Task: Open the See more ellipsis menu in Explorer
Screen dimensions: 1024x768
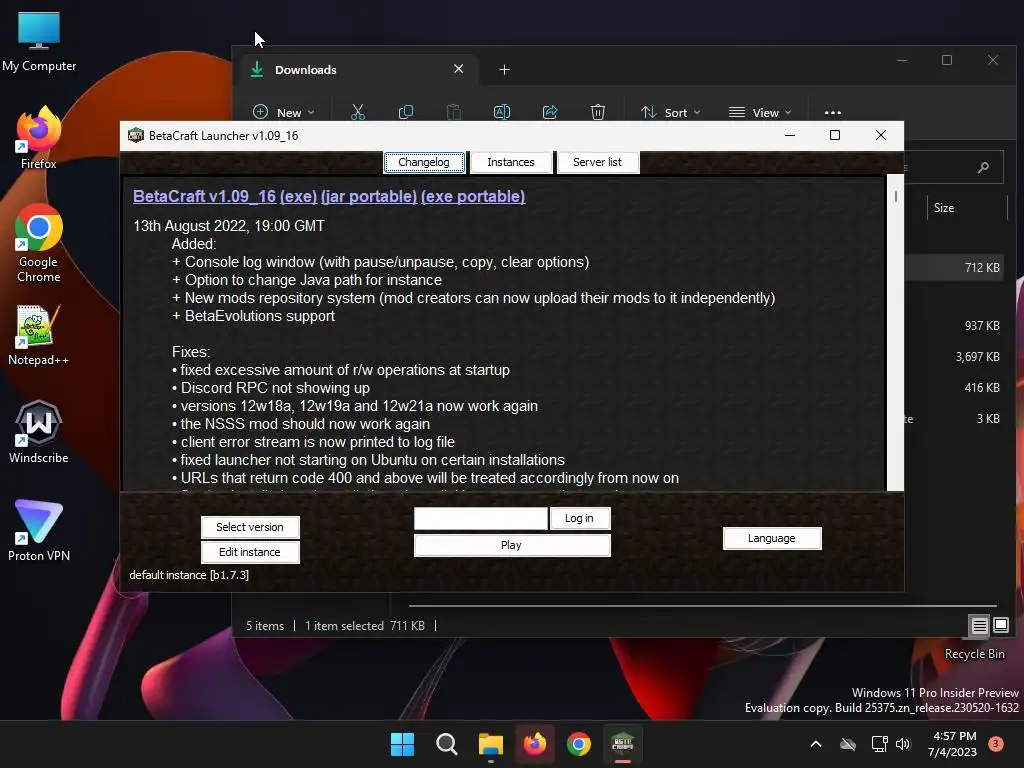Action: click(833, 112)
